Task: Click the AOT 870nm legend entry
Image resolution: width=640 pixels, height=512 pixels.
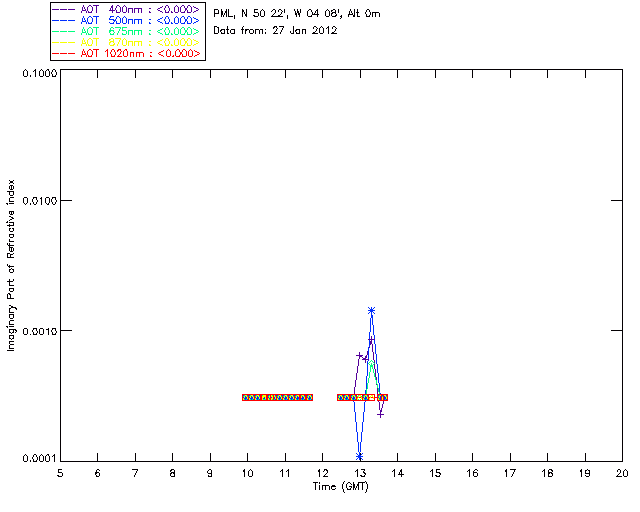Action: [x=127, y=42]
